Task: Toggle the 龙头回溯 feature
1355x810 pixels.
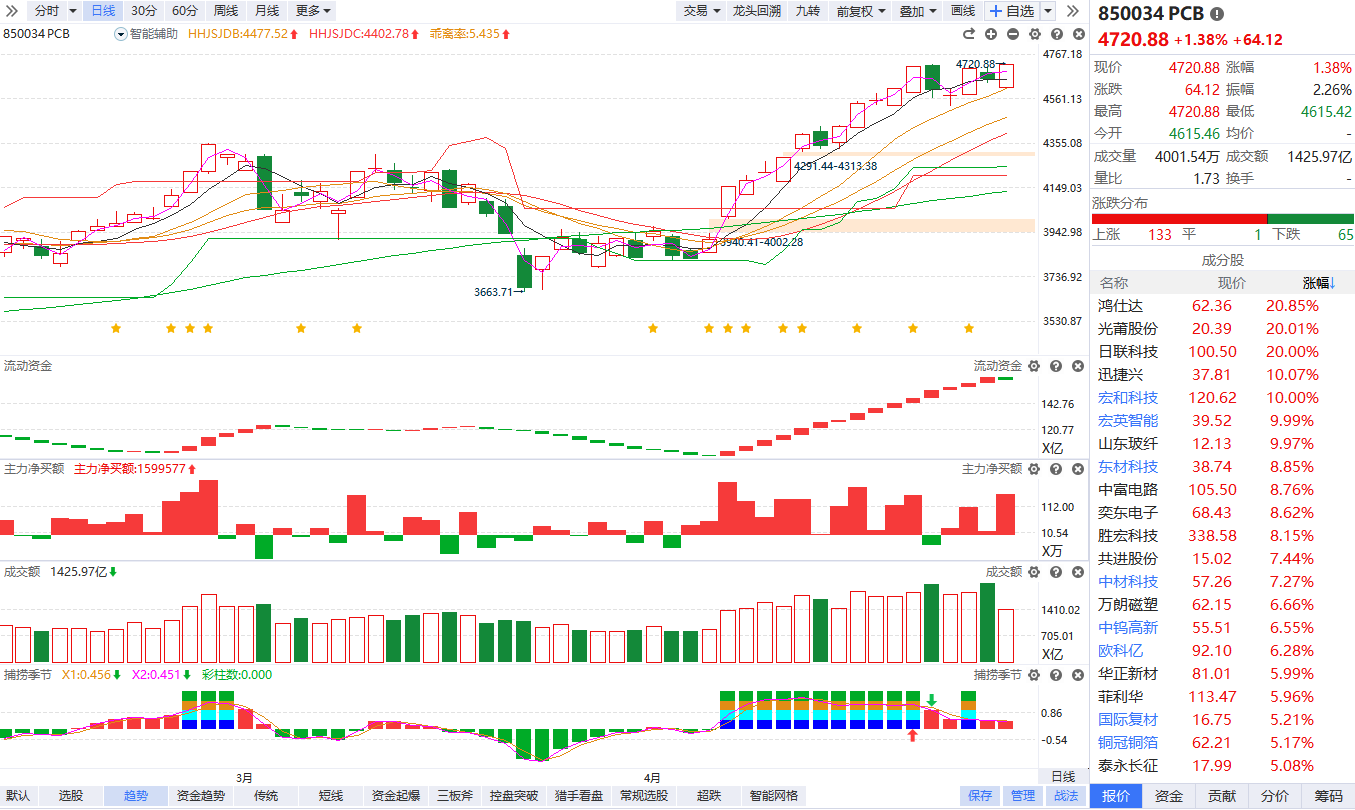Action: pyautogui.click(x=756, y=11)
